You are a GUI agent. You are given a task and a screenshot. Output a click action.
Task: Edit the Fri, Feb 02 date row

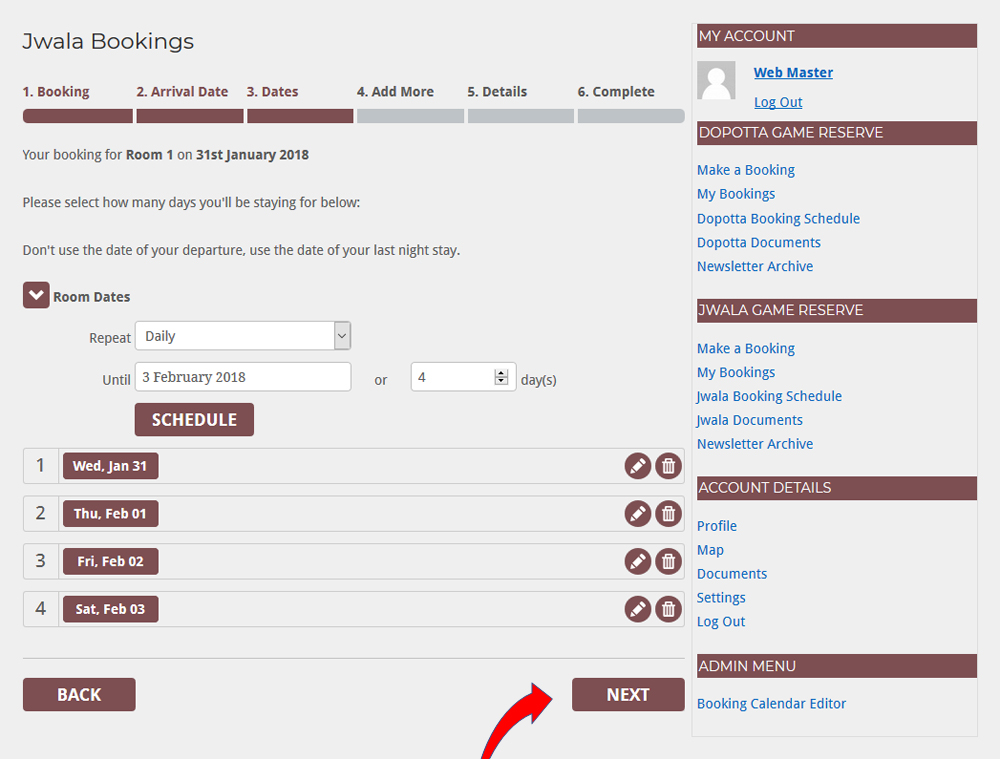pos(637,562)
